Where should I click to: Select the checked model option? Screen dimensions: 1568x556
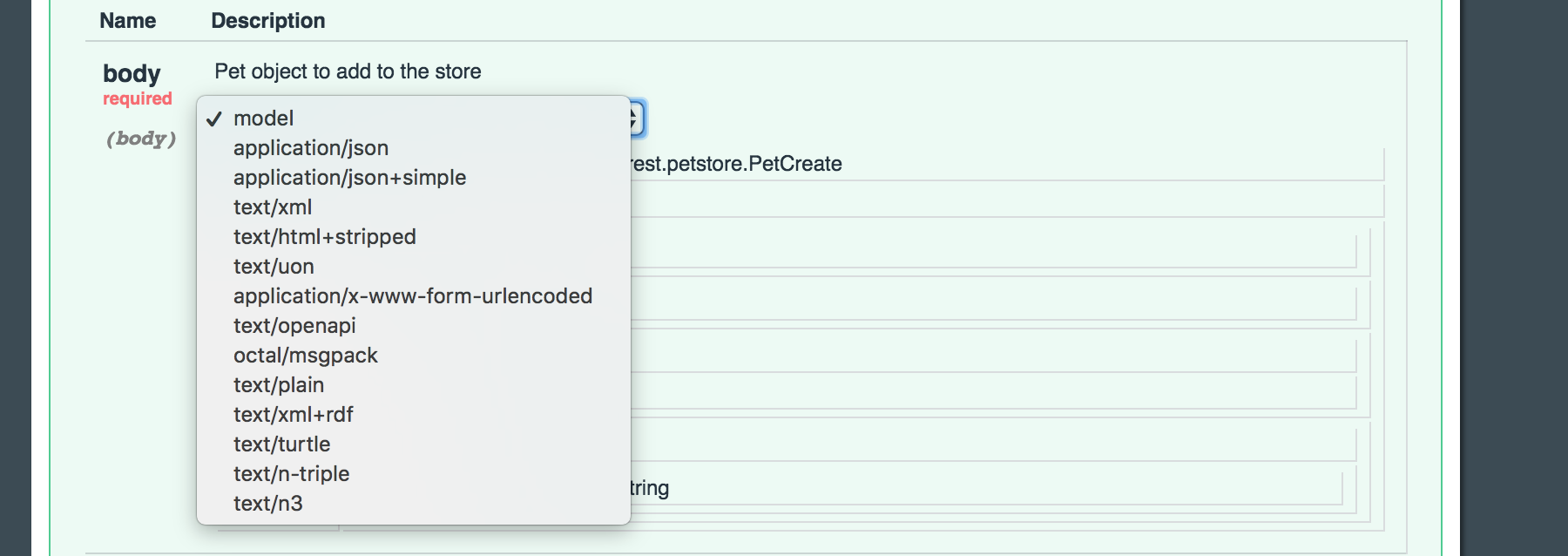click(264, 119)
